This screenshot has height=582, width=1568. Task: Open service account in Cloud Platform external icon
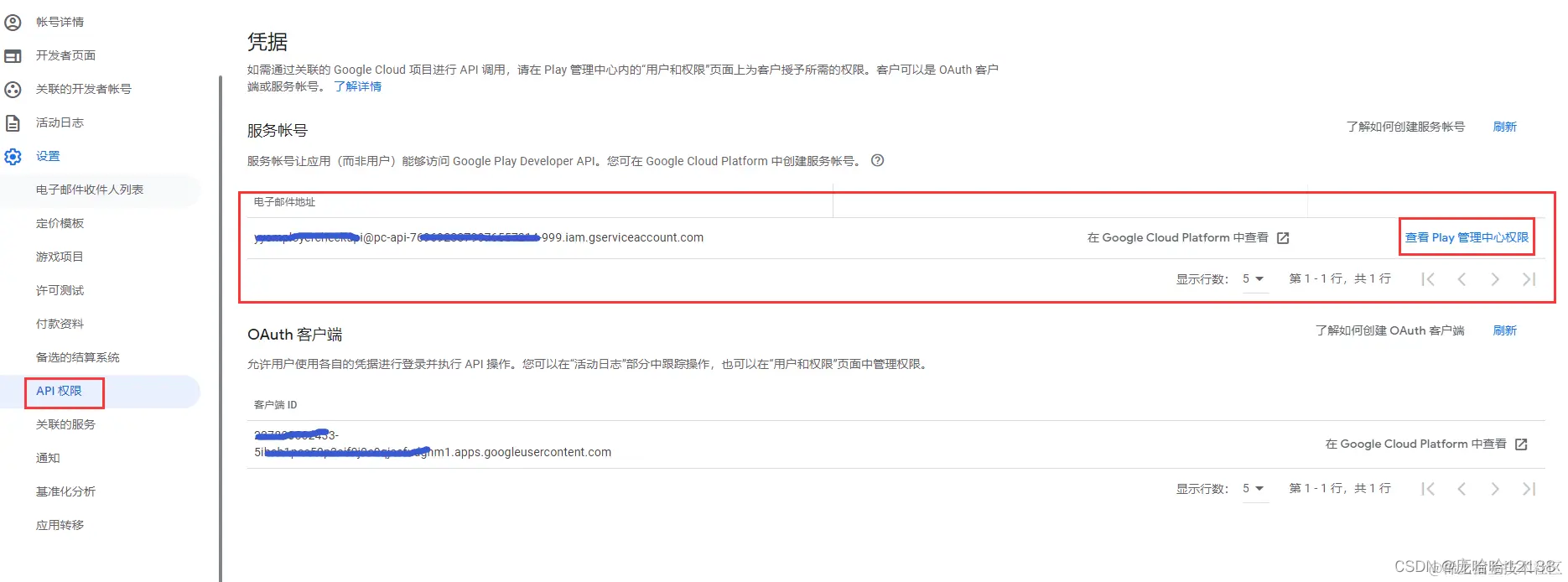click(x=1283, y=238)
